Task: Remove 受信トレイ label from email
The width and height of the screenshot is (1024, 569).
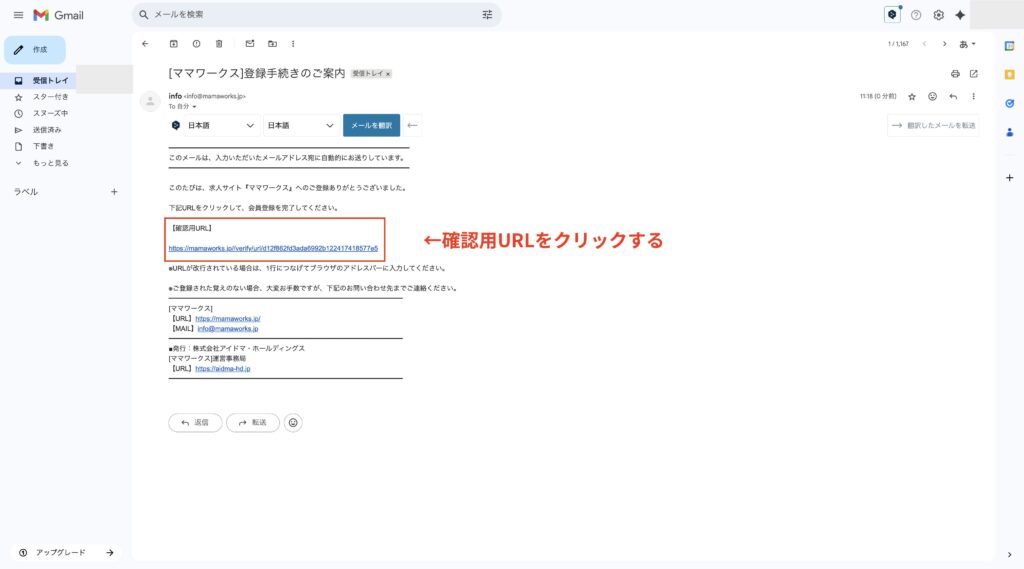Action: 388,74
